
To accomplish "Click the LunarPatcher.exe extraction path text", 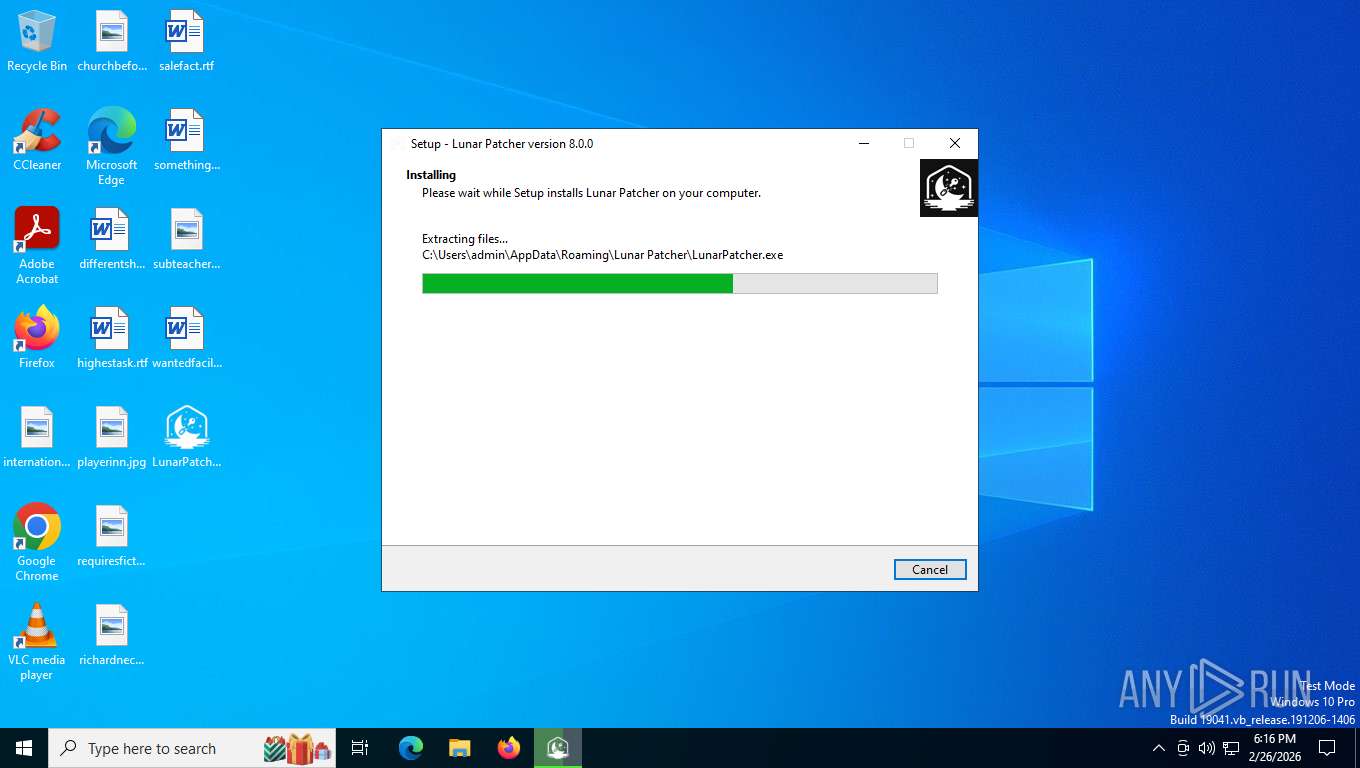I will click(x=602, y=255).
